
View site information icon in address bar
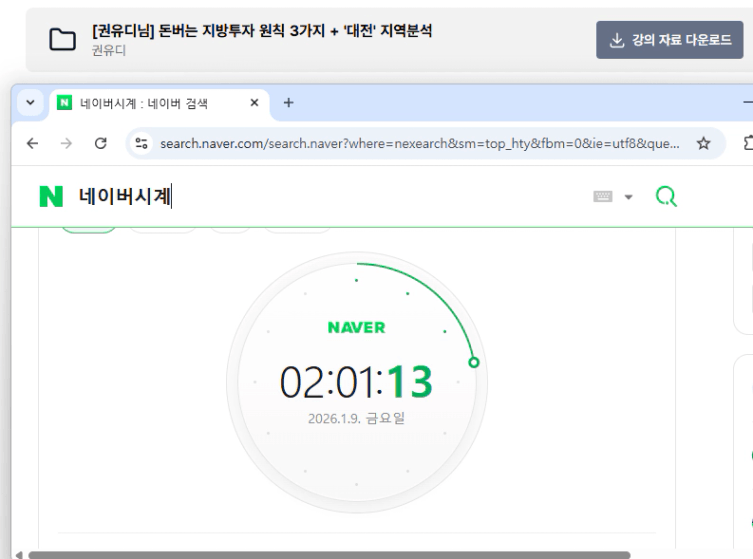pos(141,143)
